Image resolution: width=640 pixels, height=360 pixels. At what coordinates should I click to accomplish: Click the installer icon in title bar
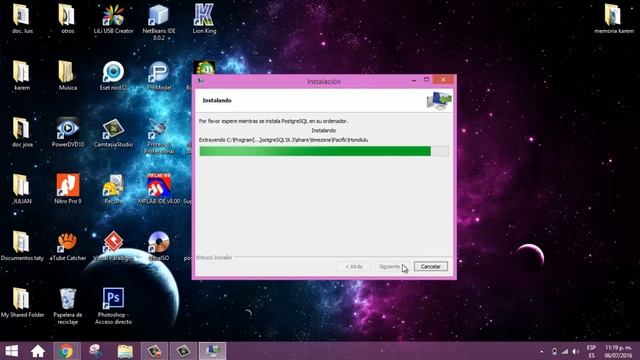pyautogui.click(x=200, y=81)
